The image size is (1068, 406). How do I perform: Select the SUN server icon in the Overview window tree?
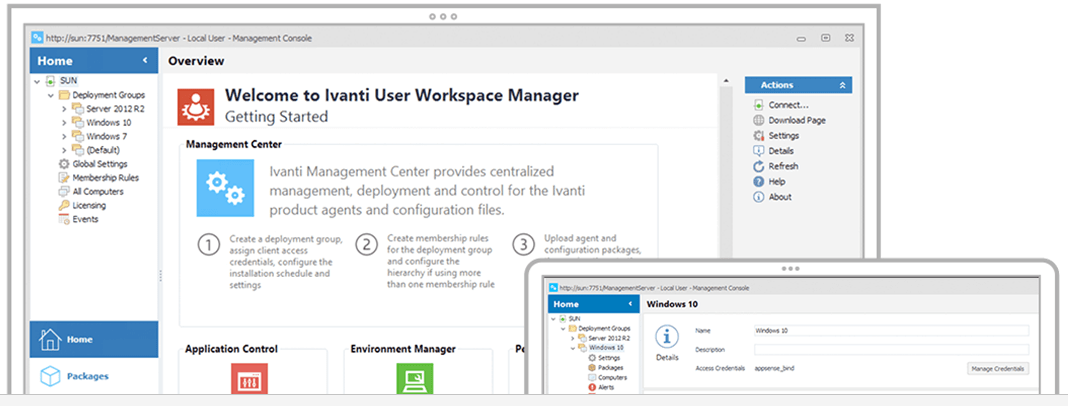click(50, 81)
